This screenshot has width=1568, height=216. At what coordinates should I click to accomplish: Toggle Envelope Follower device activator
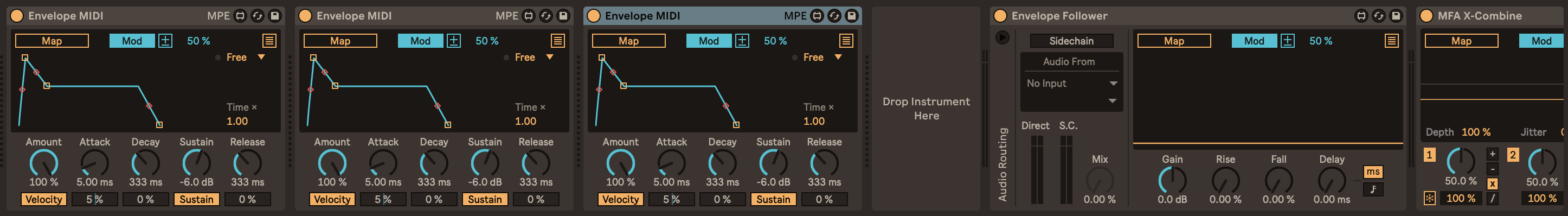tap(1000, 16)
